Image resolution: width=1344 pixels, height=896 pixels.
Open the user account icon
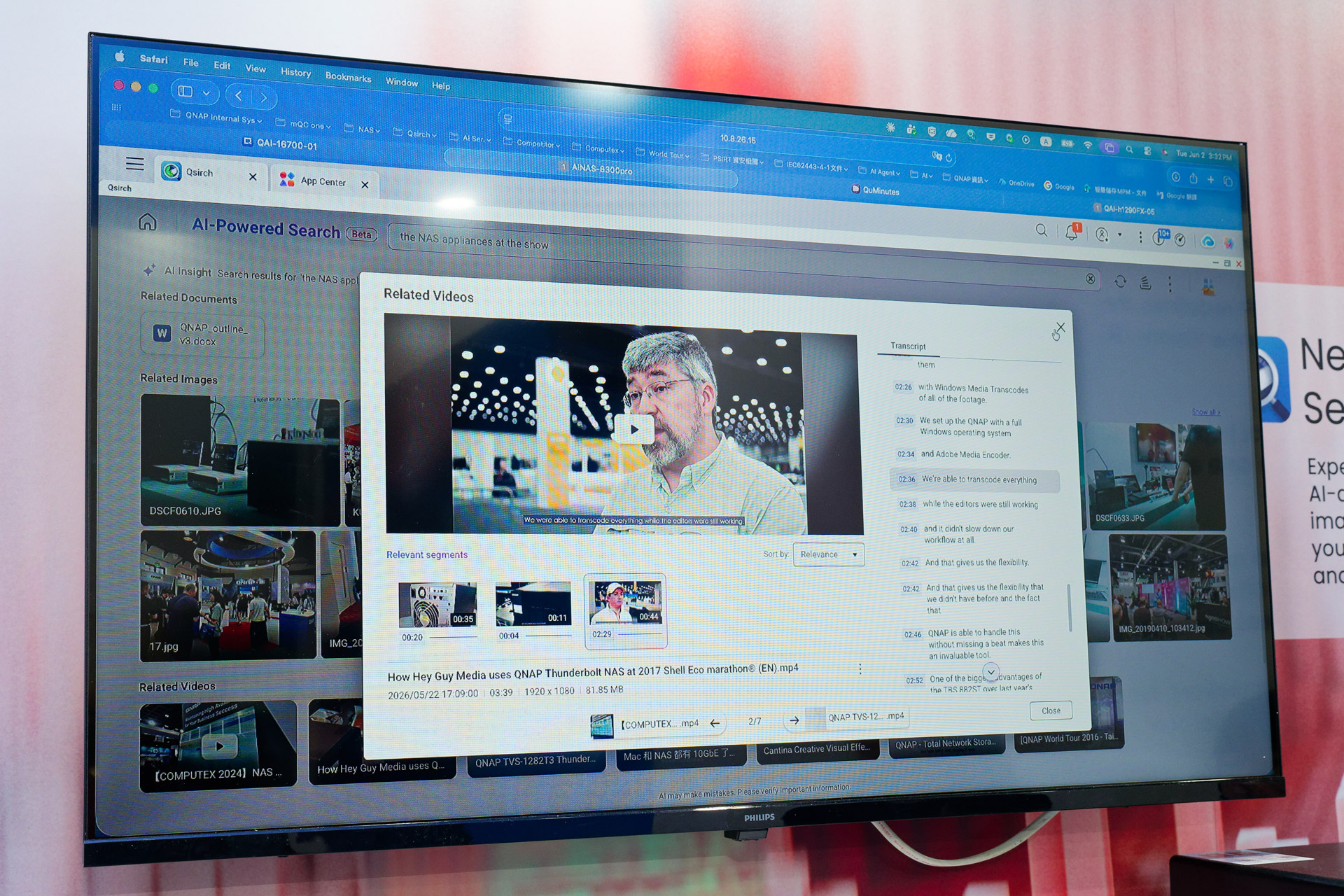pos(1102,234)
